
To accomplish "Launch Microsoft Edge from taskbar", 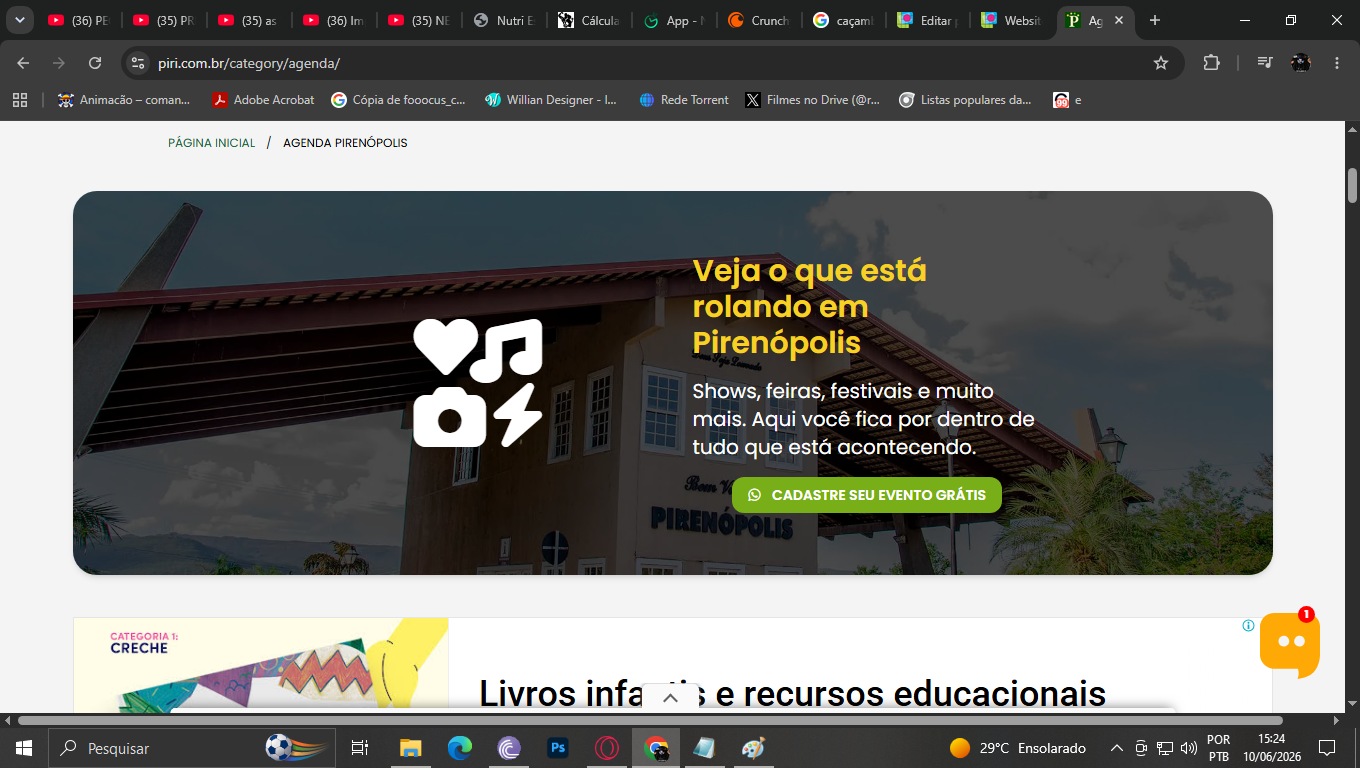I will [x=459, y=748].
